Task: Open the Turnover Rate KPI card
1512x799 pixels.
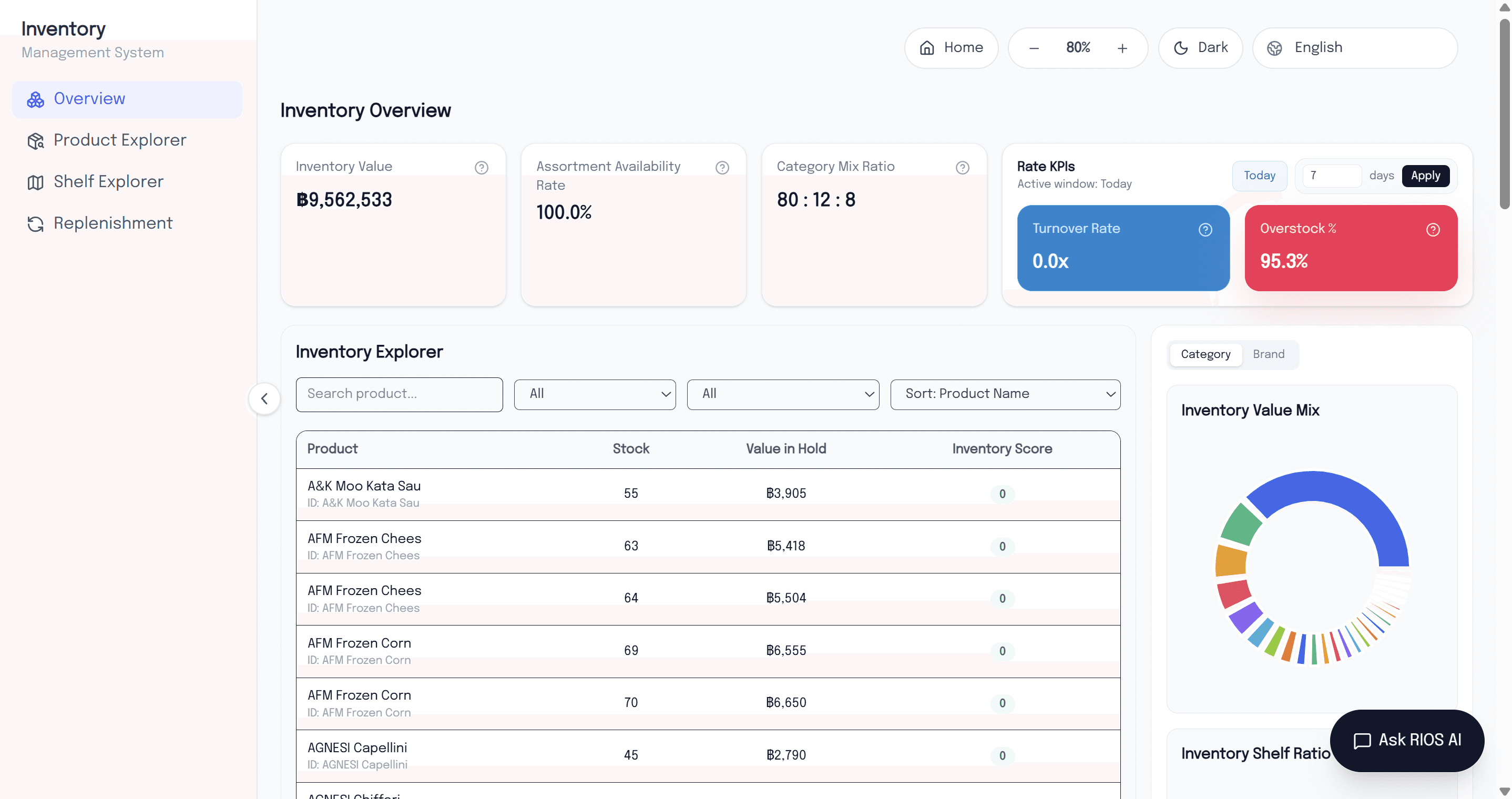Action: (x=1123, y=248)
